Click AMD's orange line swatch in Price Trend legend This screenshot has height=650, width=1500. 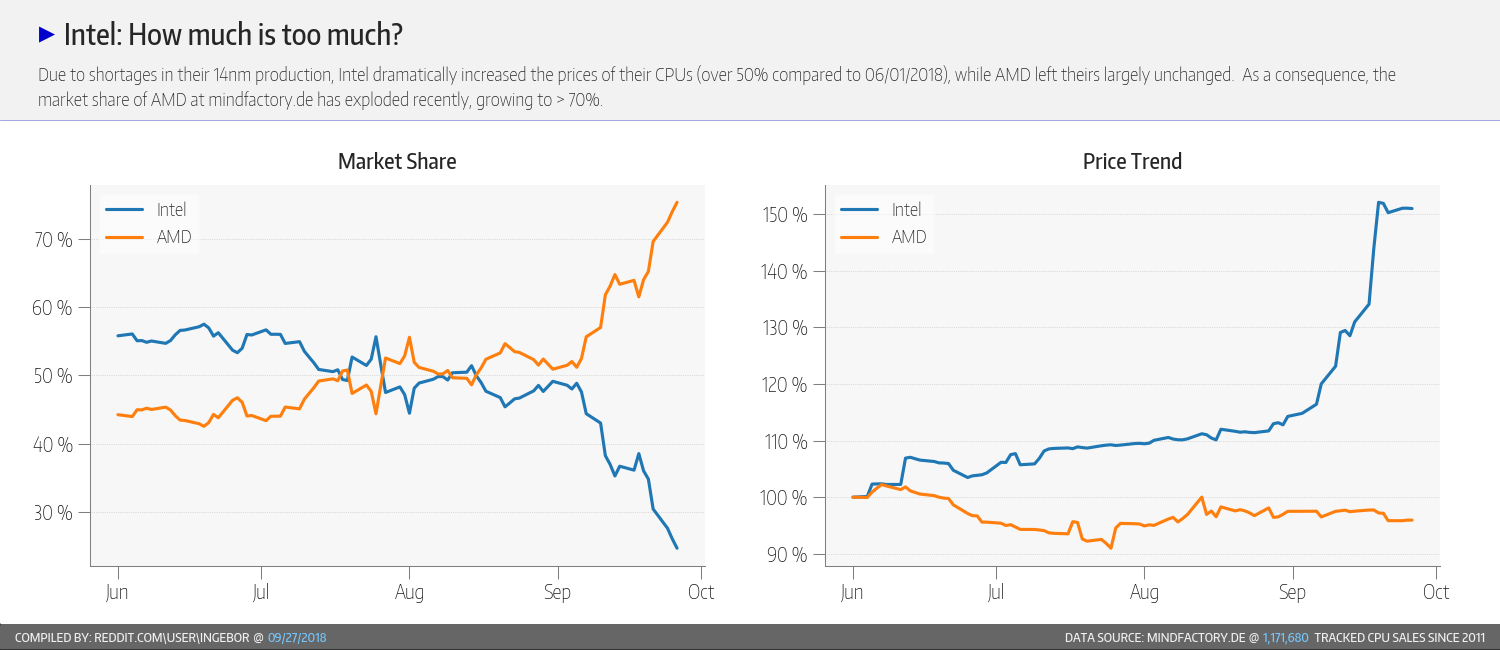(860, 237)
